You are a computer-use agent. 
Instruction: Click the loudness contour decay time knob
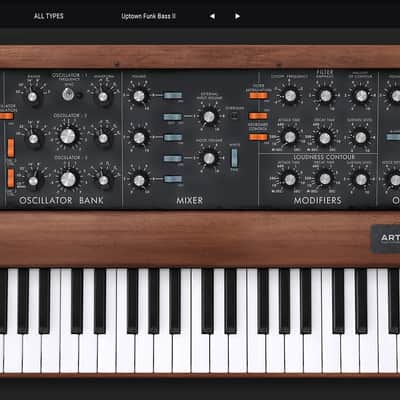point(325,179)
